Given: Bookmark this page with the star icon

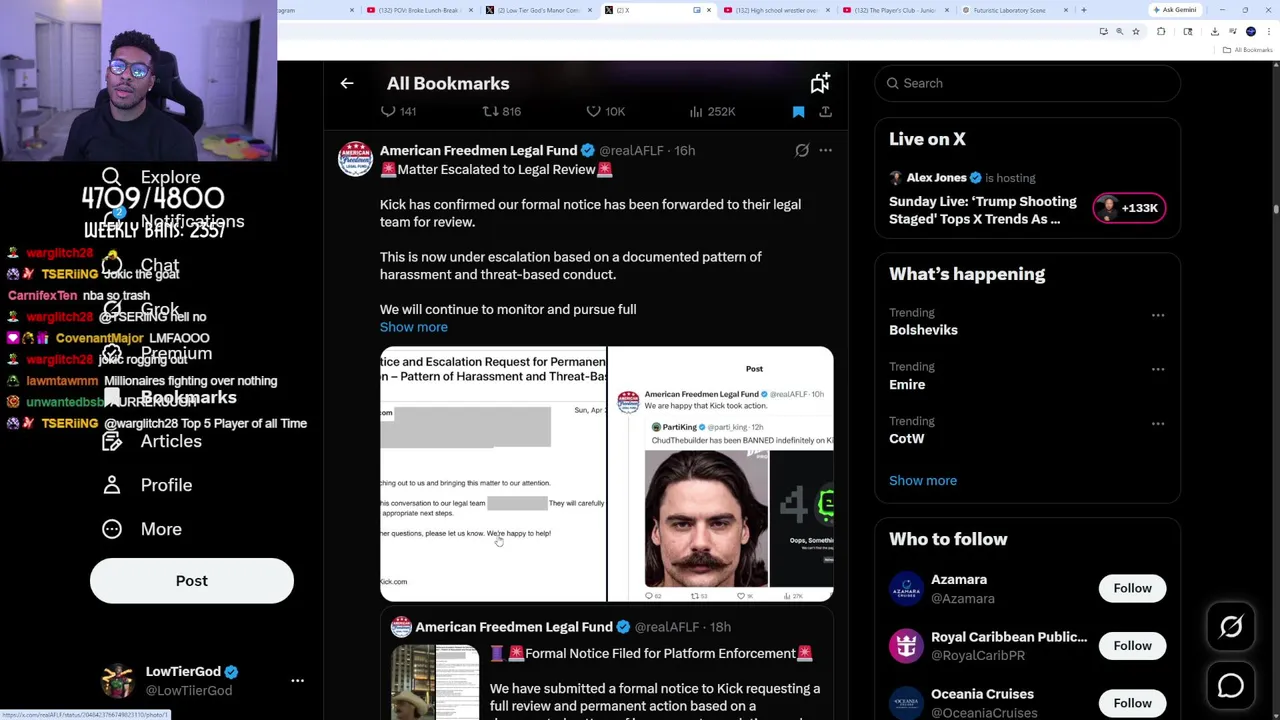Looking at the screenshot, I should (x=1135, y=32).
